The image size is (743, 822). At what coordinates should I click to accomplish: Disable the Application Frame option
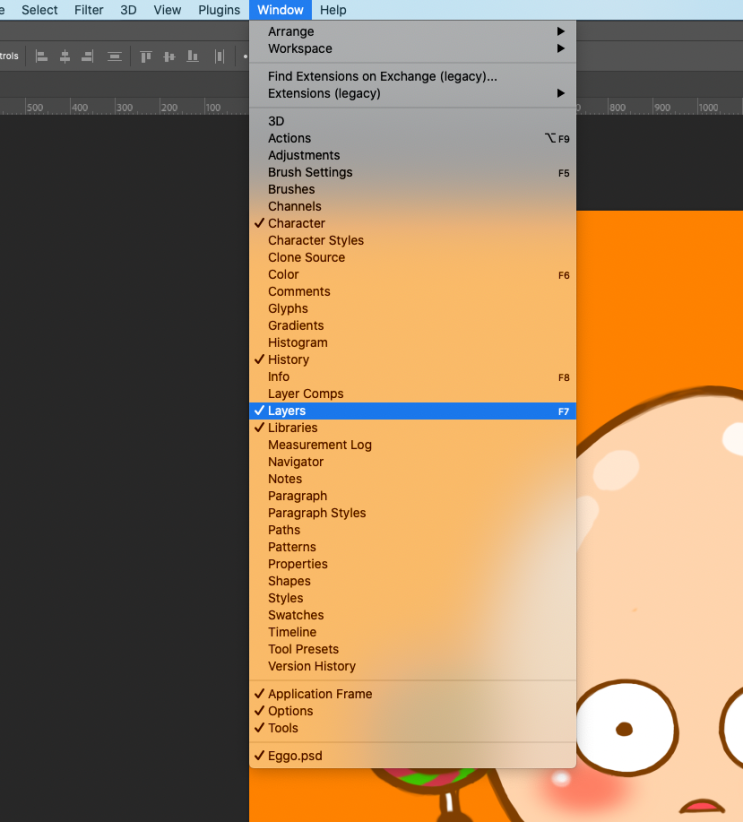coord(412,694)
